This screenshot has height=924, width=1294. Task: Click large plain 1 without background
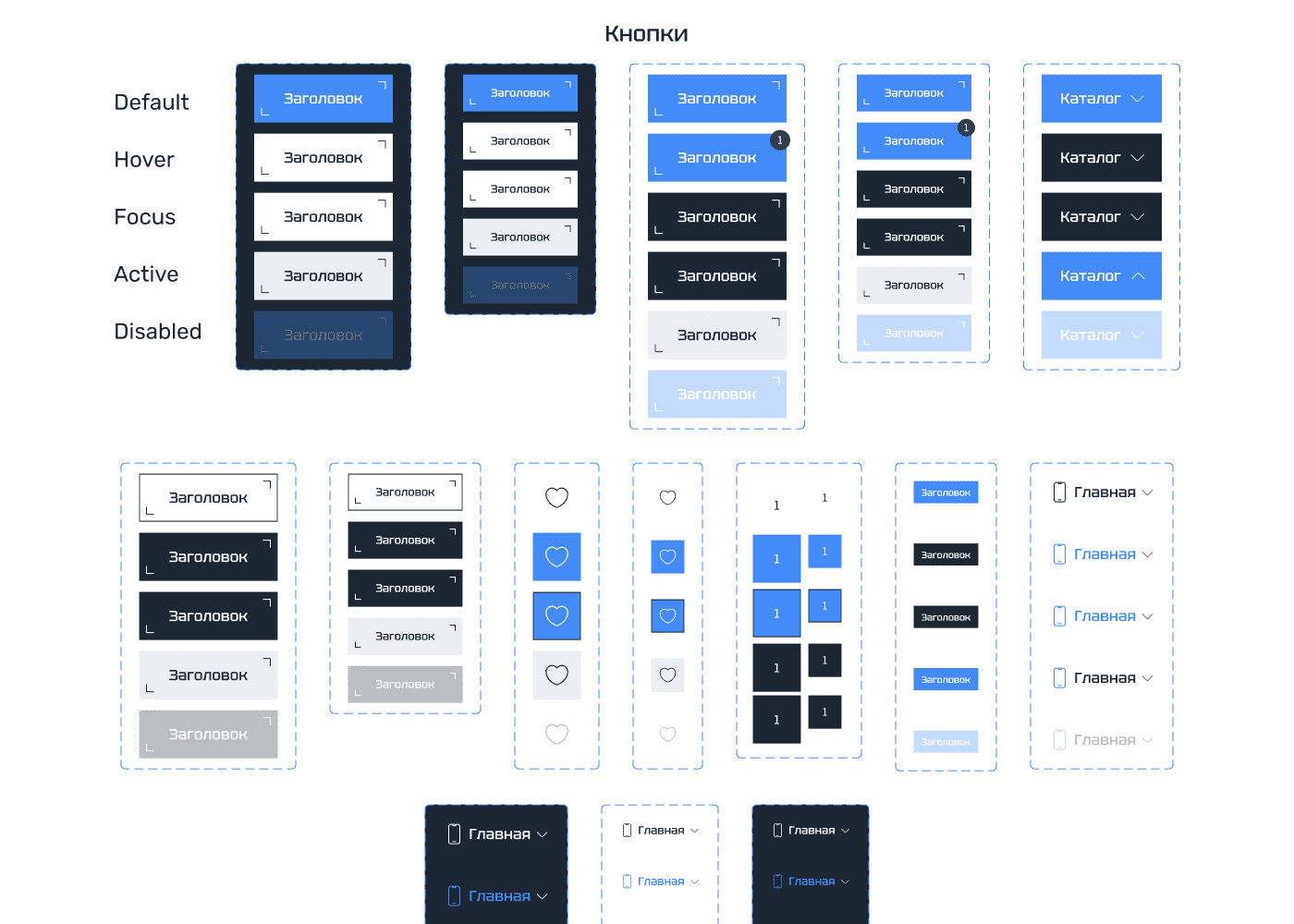coord(776,505)
